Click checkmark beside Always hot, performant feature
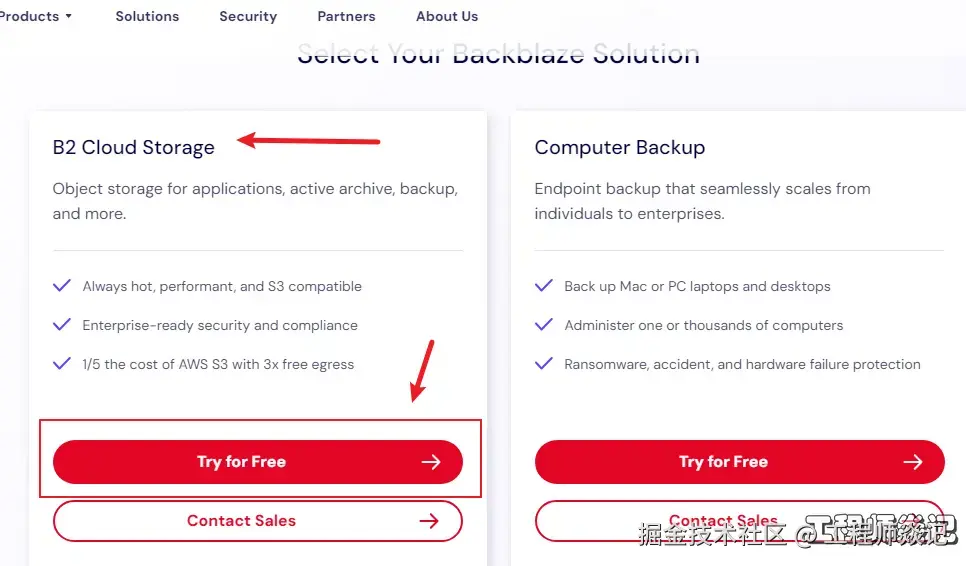The image size is (966, 566). point(62,286)
